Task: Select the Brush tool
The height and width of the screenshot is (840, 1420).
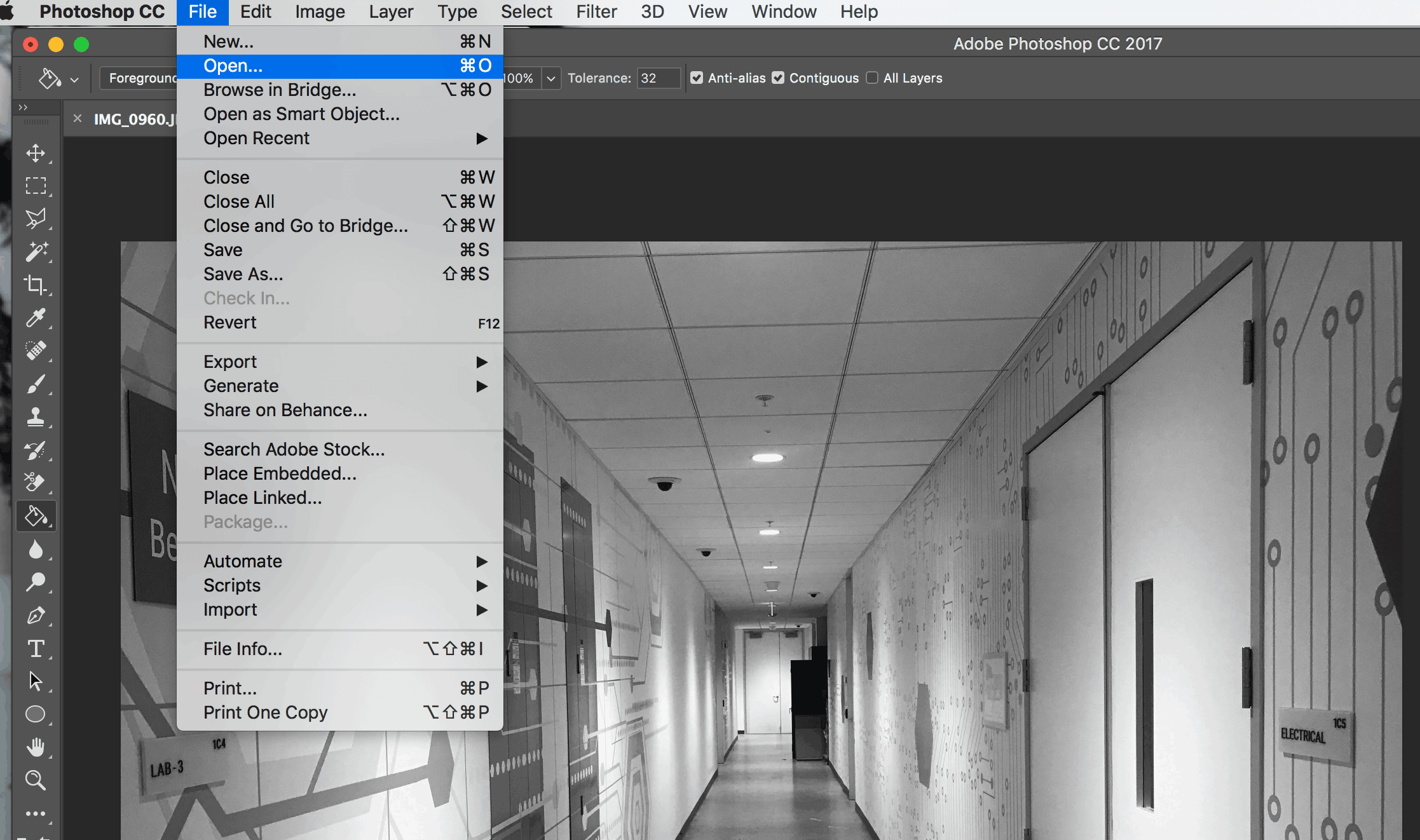Action: 36,384
